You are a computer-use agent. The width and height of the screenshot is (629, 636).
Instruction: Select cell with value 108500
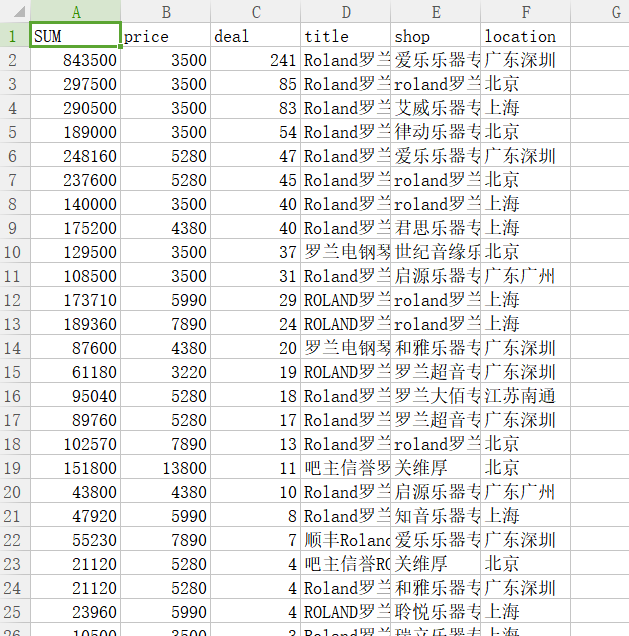[x=75, y=276]
